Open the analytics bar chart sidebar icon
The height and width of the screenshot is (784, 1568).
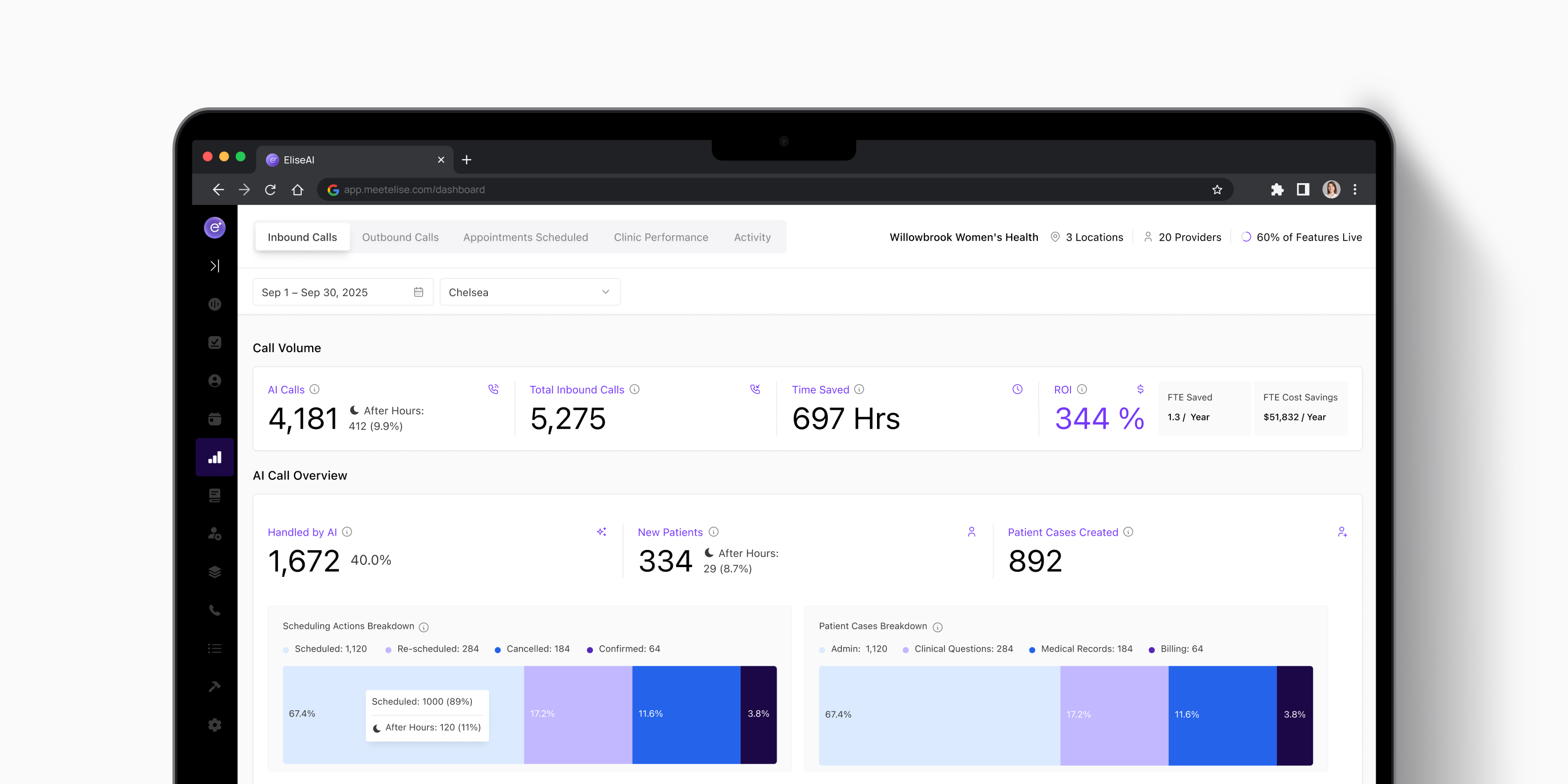(x=215, y=457)
